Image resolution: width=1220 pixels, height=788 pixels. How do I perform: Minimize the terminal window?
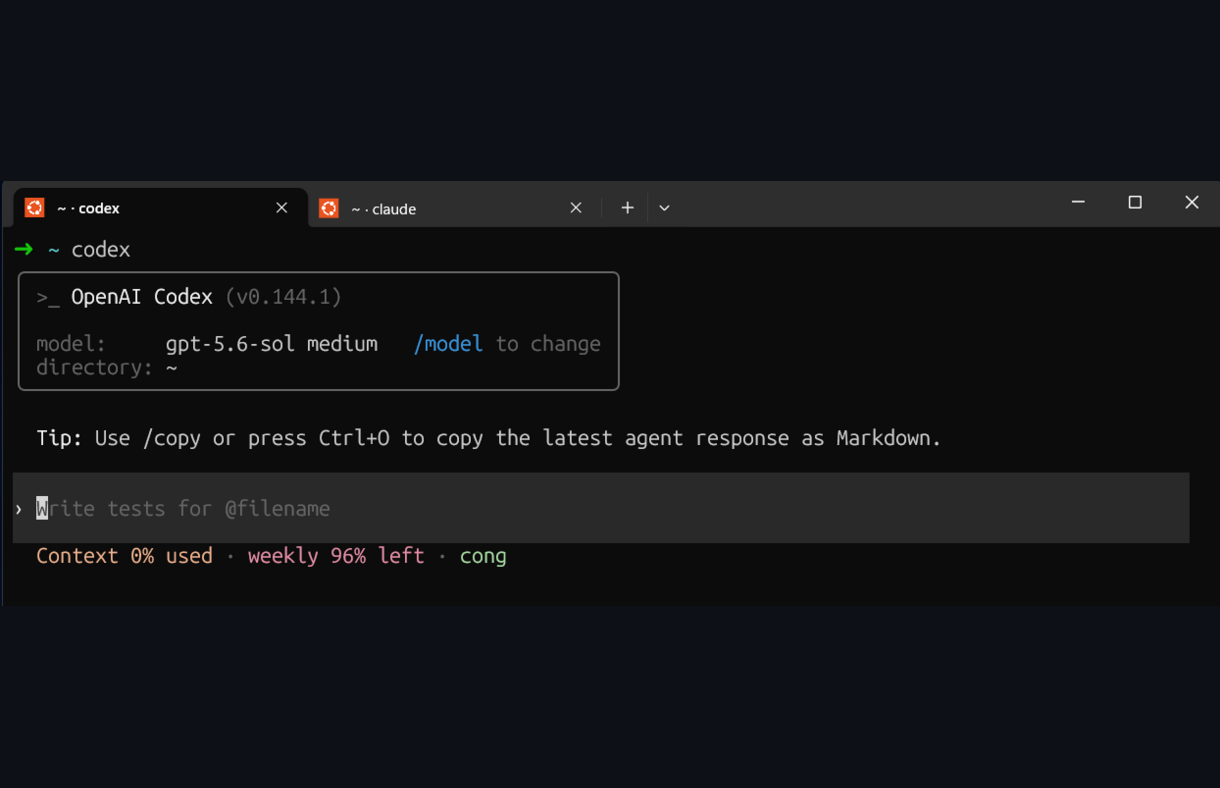pos(1078,202)
